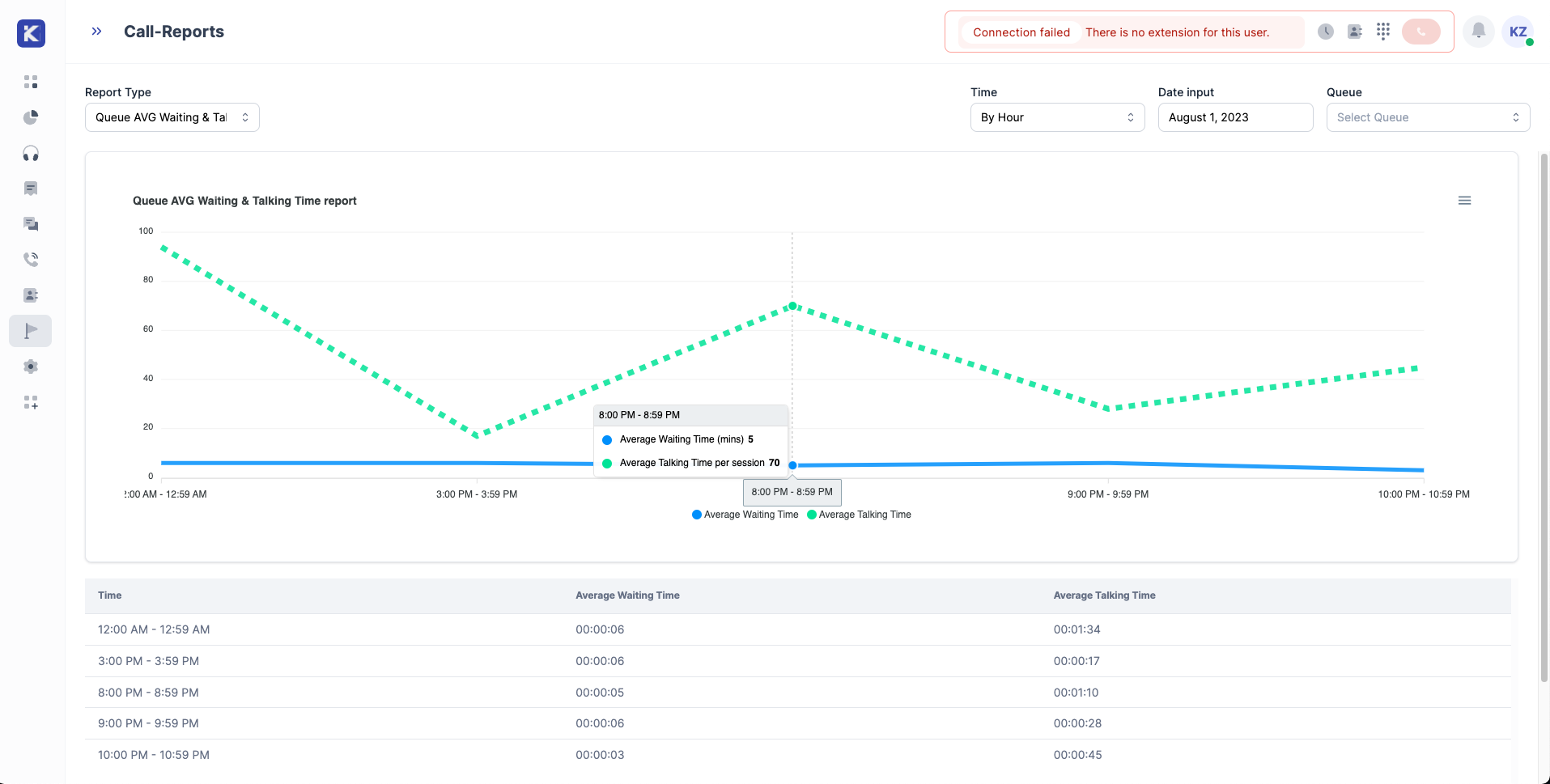The height and width of the screenshot is (784, 1550).
Task: Click the 8:00 PM talking time data point
Action: [x=792, y=306]
